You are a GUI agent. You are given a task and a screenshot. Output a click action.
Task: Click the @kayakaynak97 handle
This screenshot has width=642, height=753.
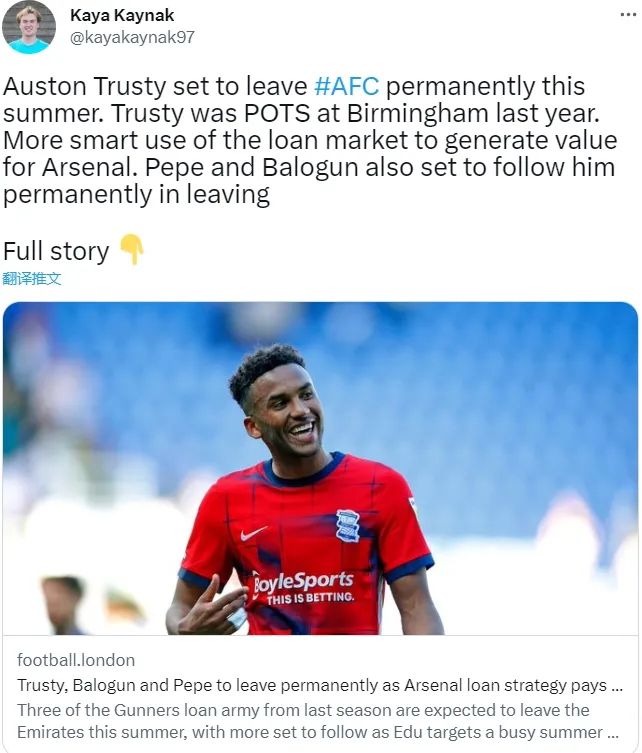coord(132,38)
